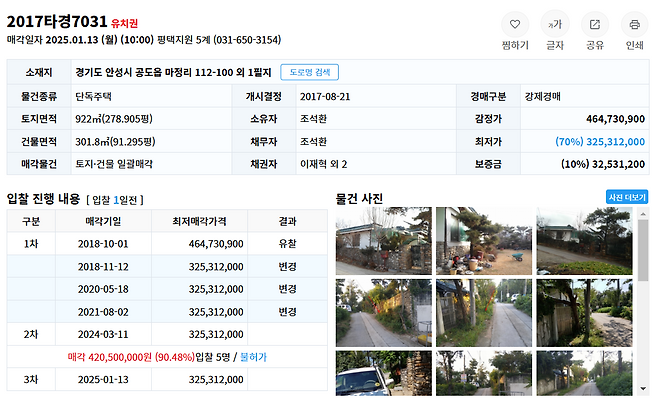
Task: Open the third photo in the second row
Action: (584, 313)
